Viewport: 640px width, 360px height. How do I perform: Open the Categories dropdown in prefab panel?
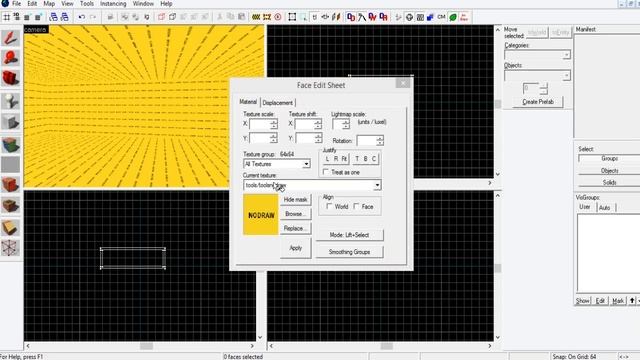pyautogui.click(x=537, y=55)
